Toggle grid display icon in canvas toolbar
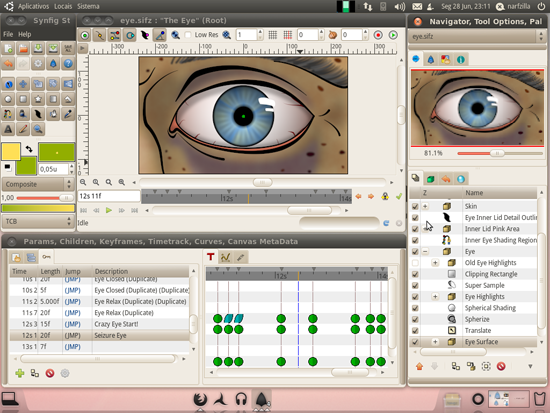Viewport: 550px width, 413px height. [x=273, y=35]
